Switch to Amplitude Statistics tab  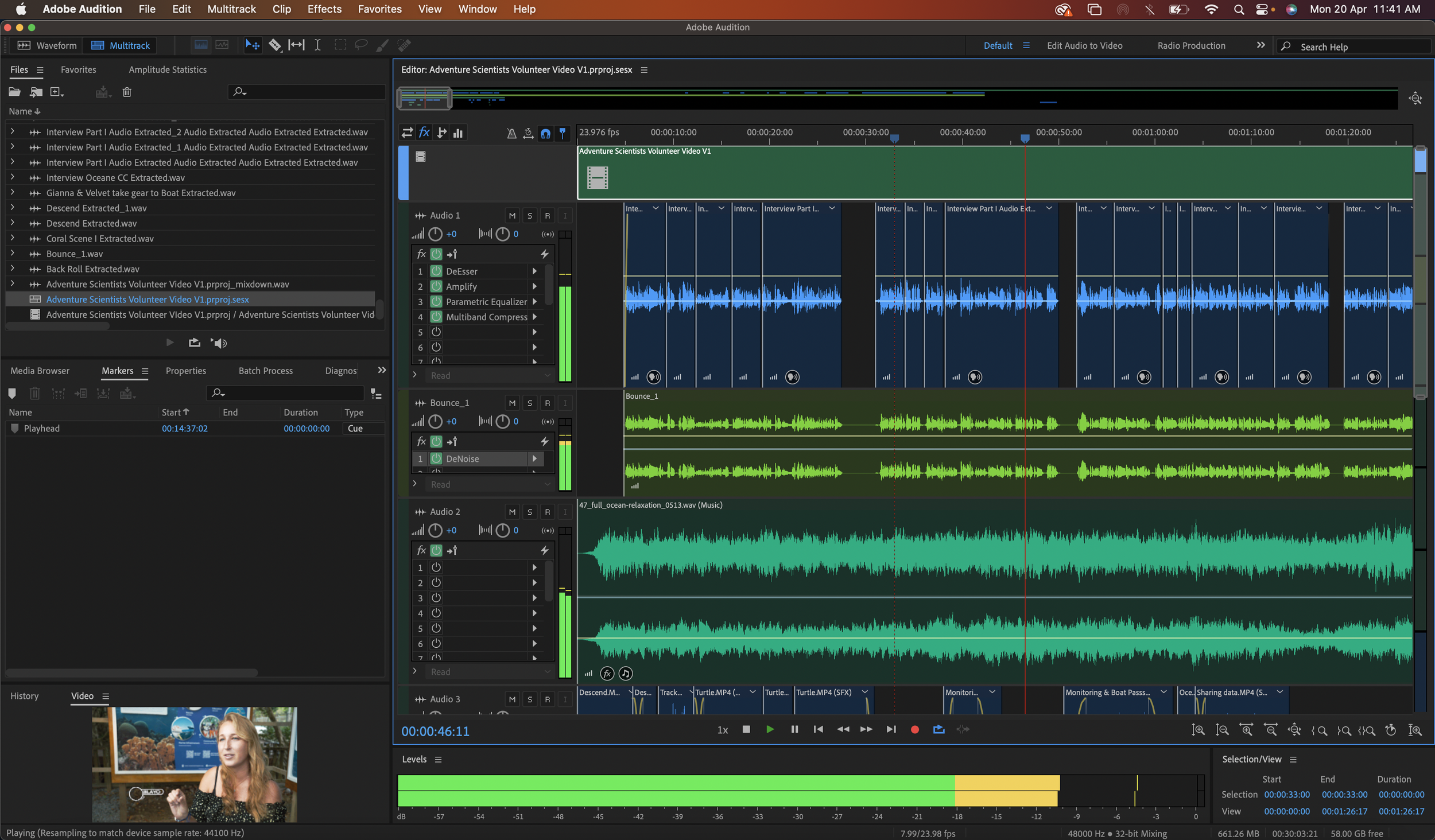[167, 69]
